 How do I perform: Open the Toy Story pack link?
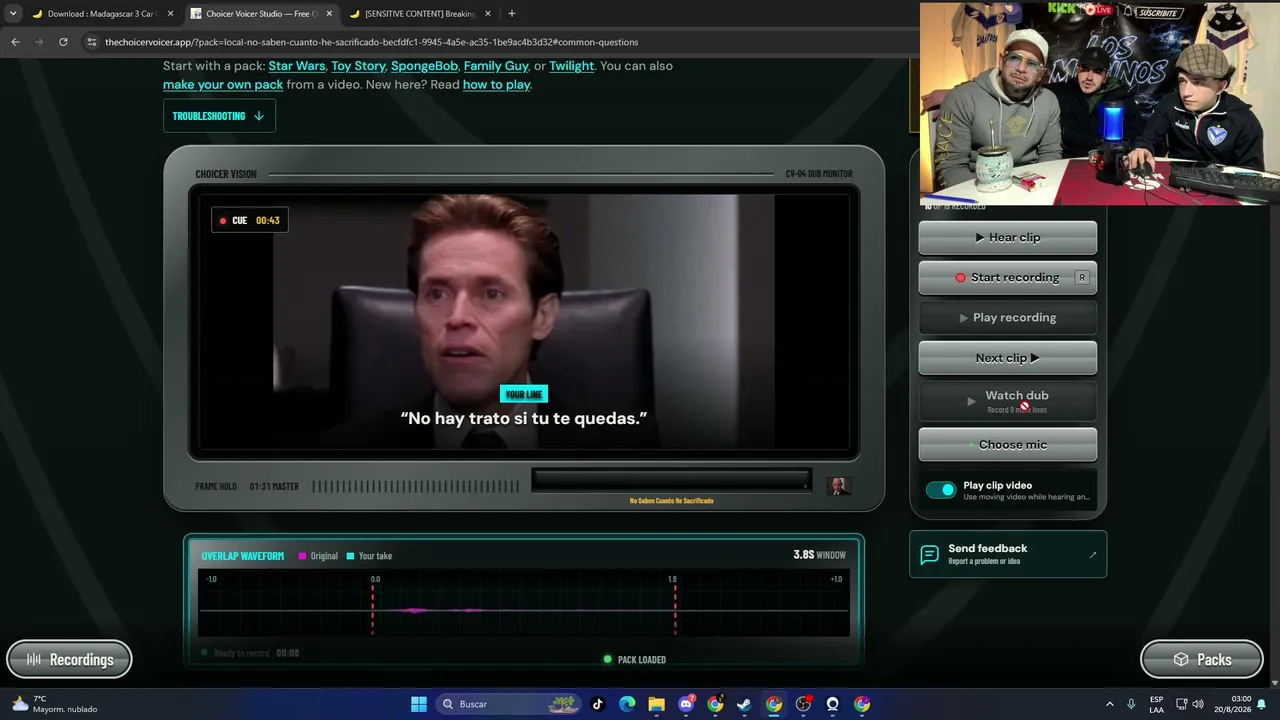pos(358,66)
